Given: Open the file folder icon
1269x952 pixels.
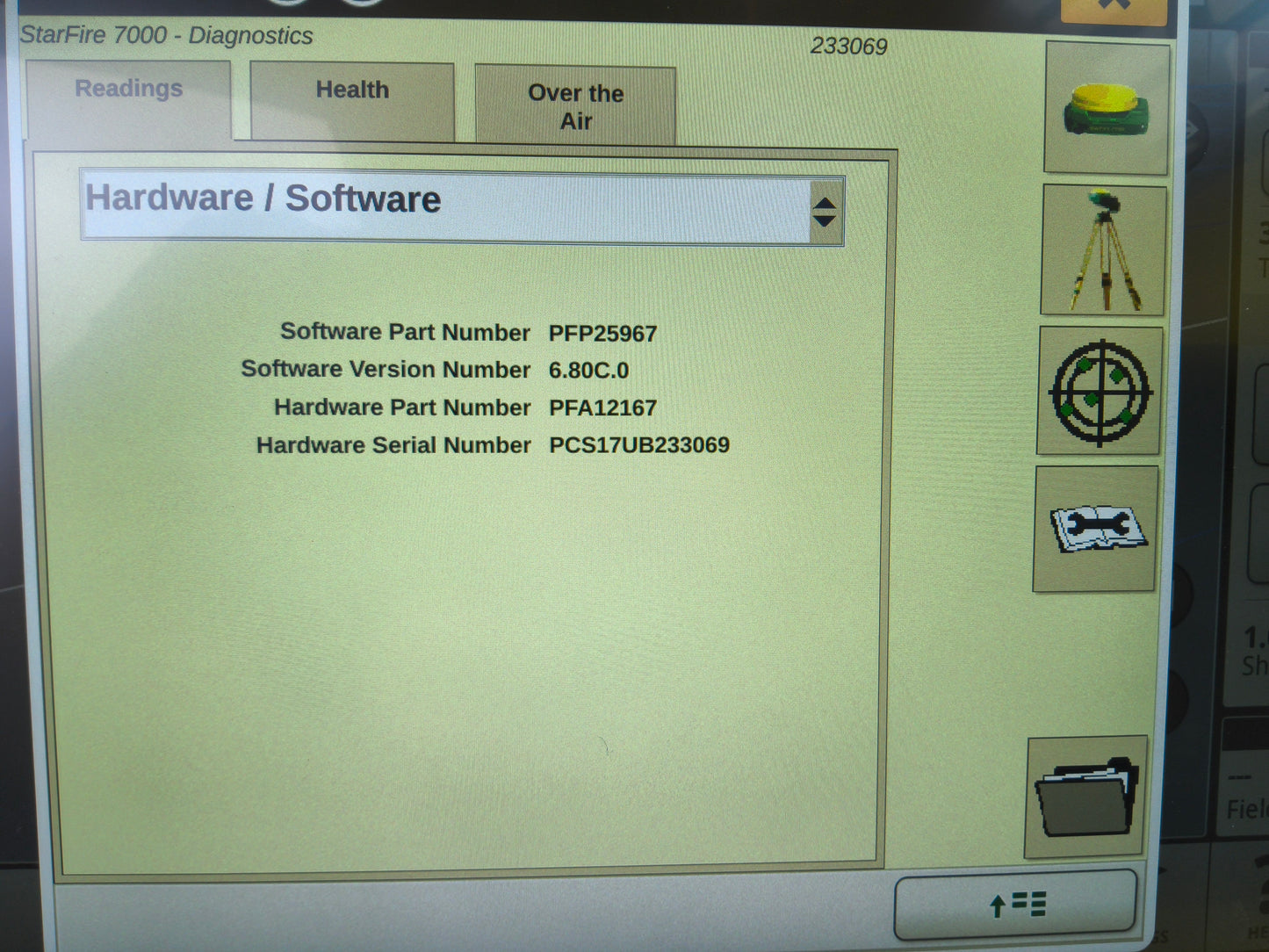Looking at the screenshot, I should point(1087,797).
